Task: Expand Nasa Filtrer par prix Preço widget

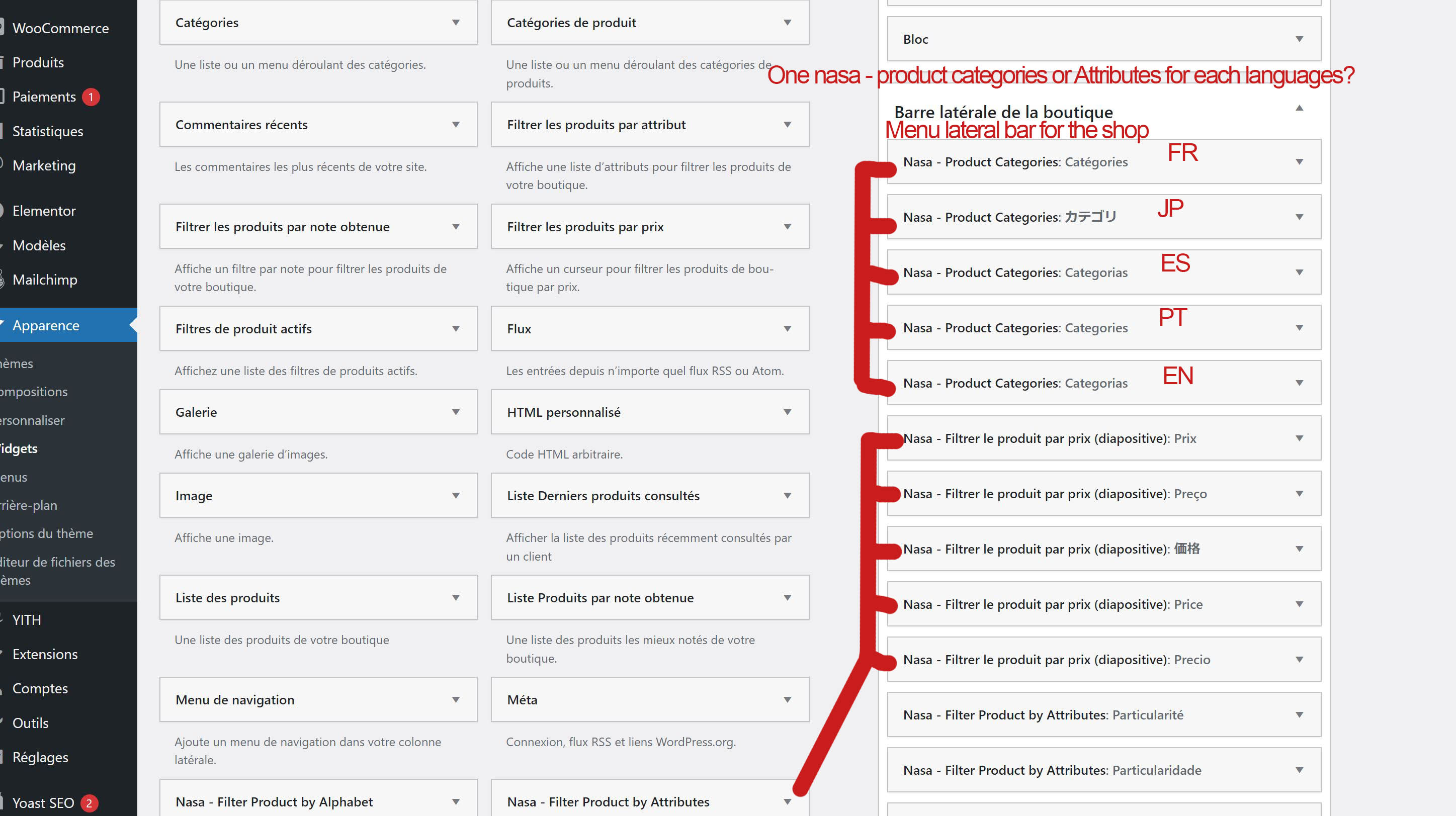Action: (x=1299, y=493)
